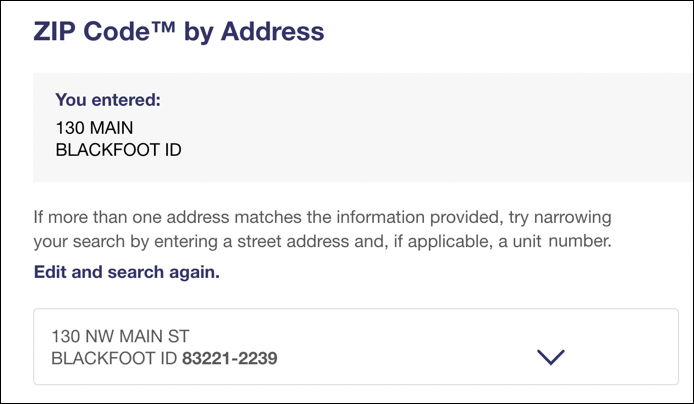
Task: Click the ZIP Code by Address heading
Action: click(179, 33)
